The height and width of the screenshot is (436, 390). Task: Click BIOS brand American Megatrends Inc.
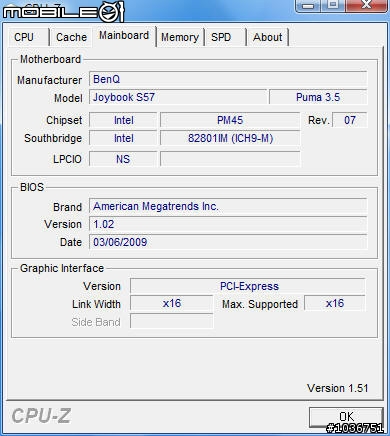pos(228,206)
